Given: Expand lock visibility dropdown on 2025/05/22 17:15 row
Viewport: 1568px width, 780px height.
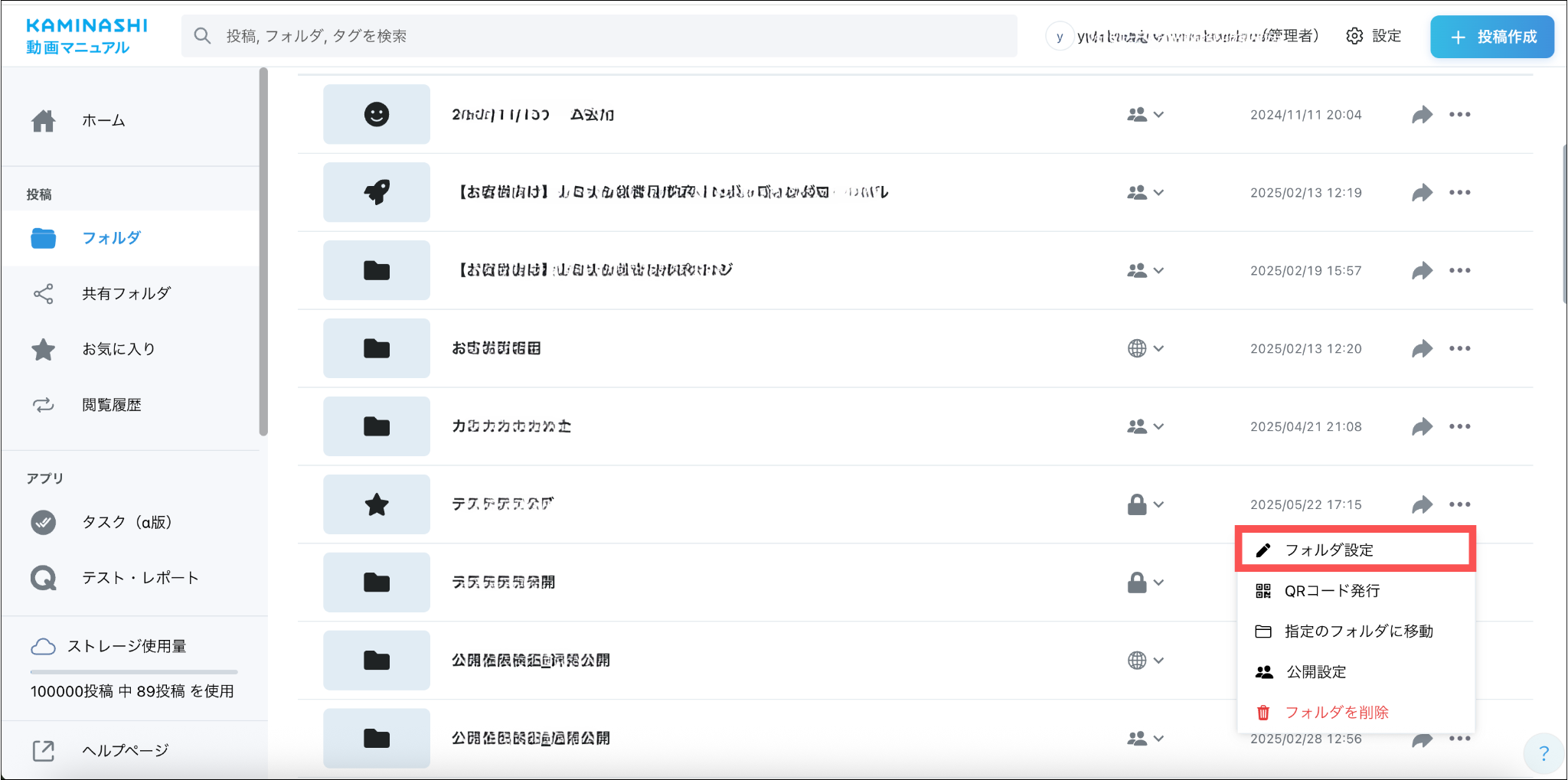Looking at the screenshot, I should (1145, 505).
